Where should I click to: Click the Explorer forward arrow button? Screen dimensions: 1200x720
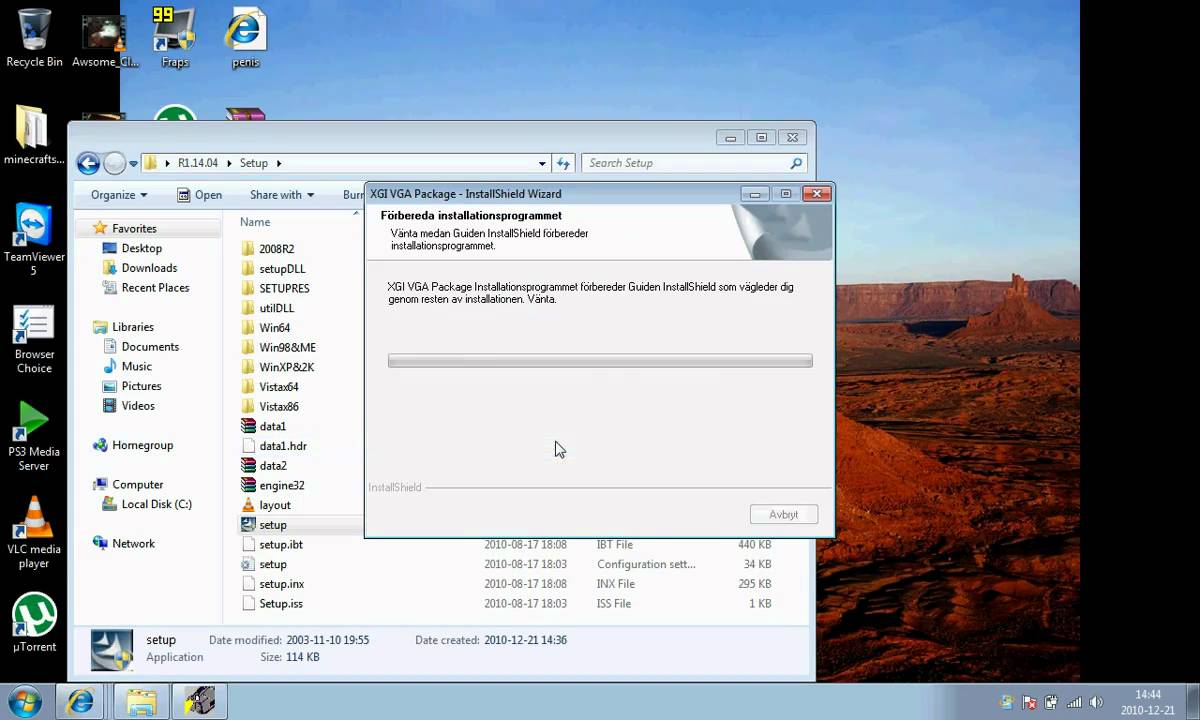point(114,163)
